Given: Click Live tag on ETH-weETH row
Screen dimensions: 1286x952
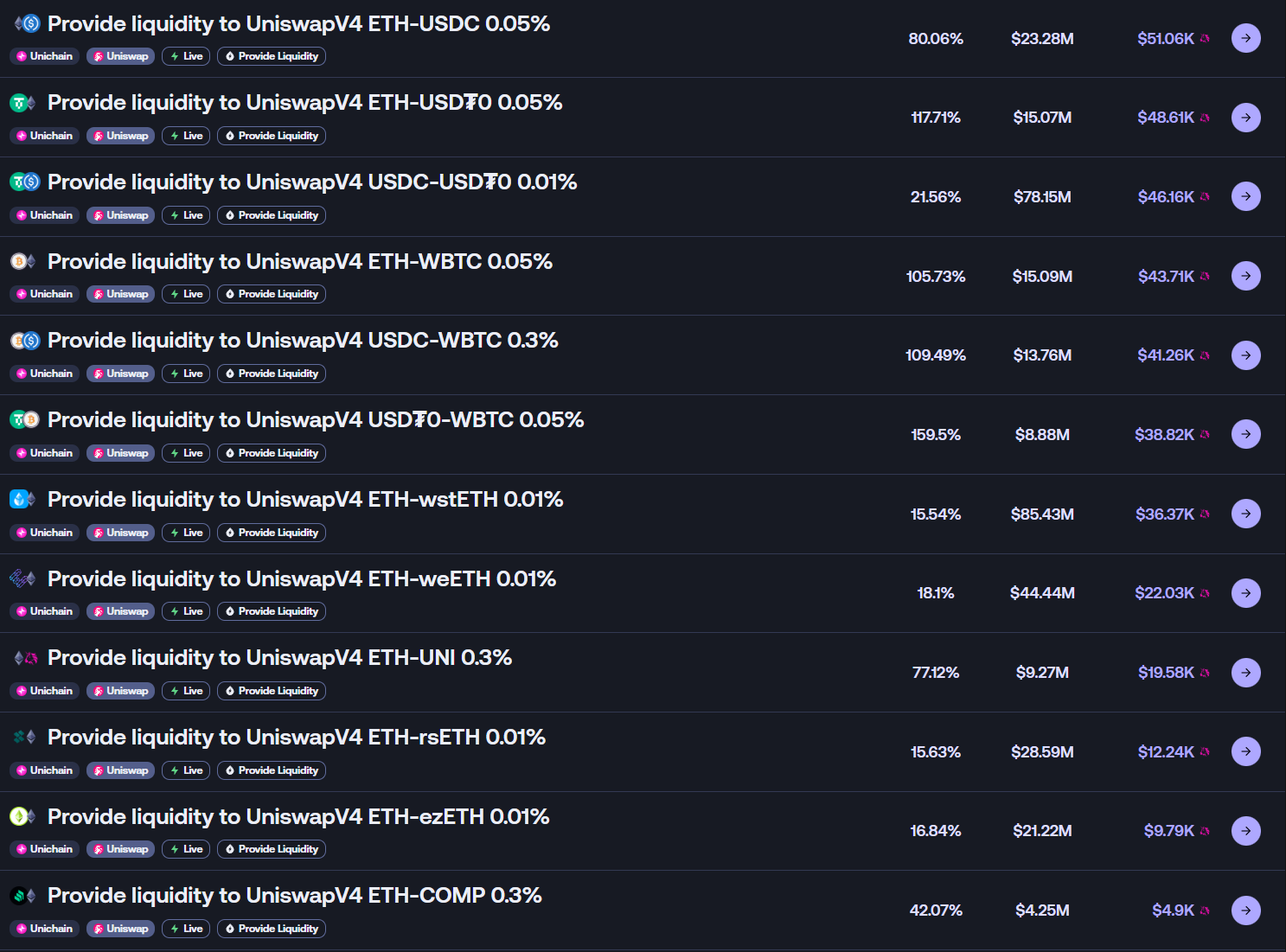Looking at the screenshot, I should [186, 611].
